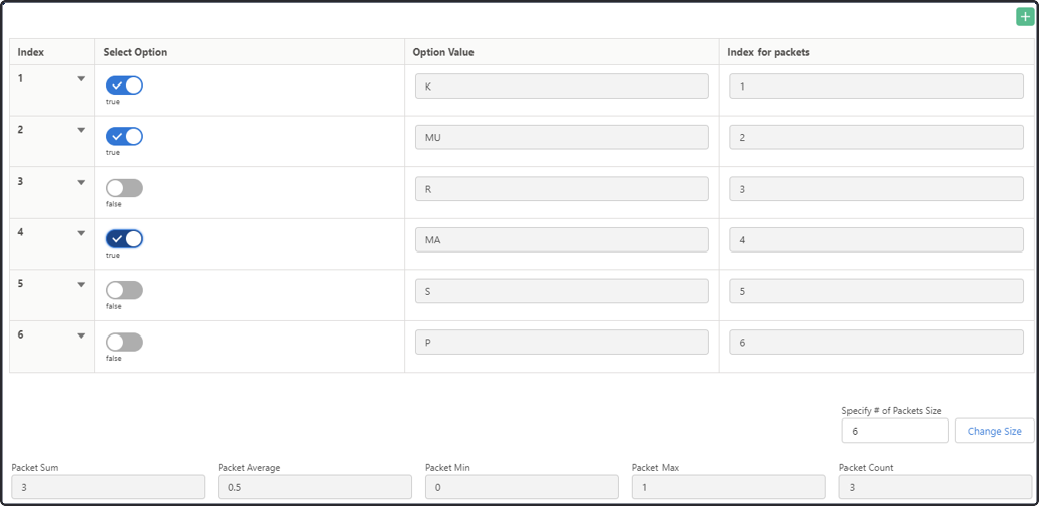Turn off the MA row toggle
This screenshot has width=1039, height=506.
tap(125, 239)
